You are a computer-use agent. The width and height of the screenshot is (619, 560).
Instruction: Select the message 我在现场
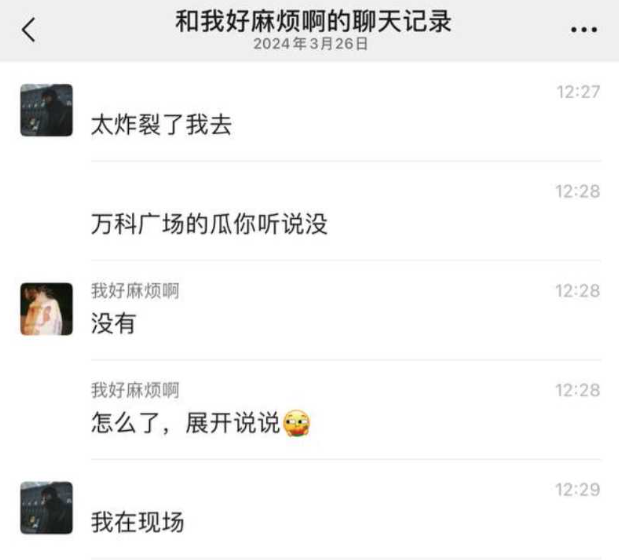coord(137,523)
